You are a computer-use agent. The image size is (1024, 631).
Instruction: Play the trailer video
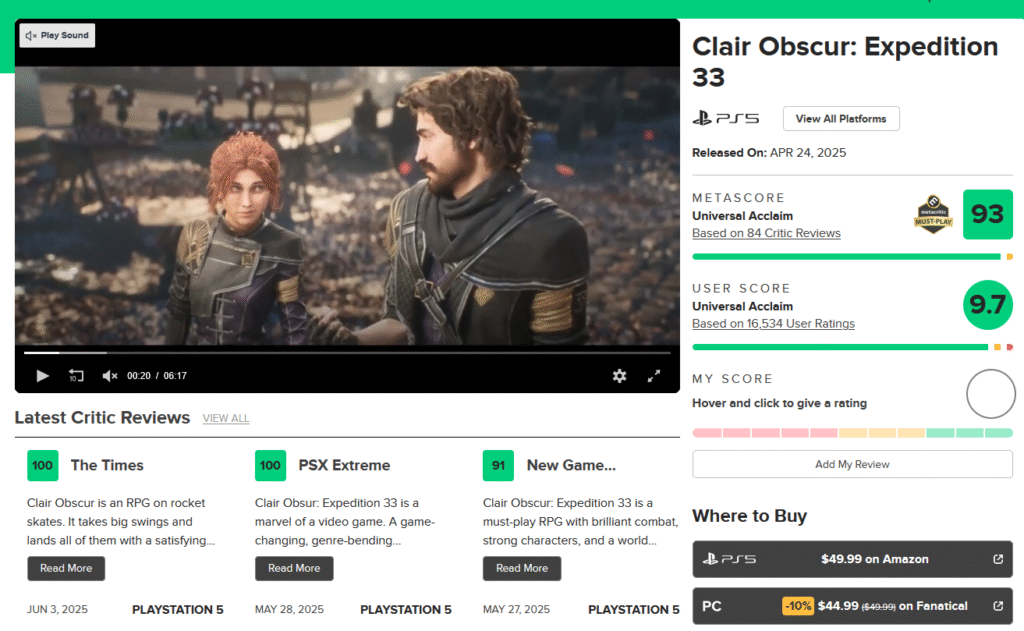point(42,376)
